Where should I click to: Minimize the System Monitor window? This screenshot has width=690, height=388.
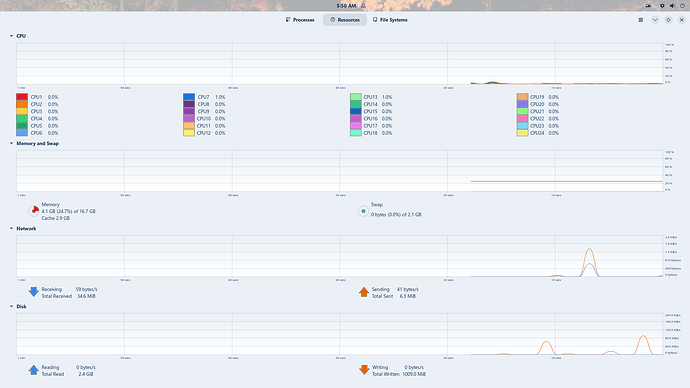click(655, 20)
